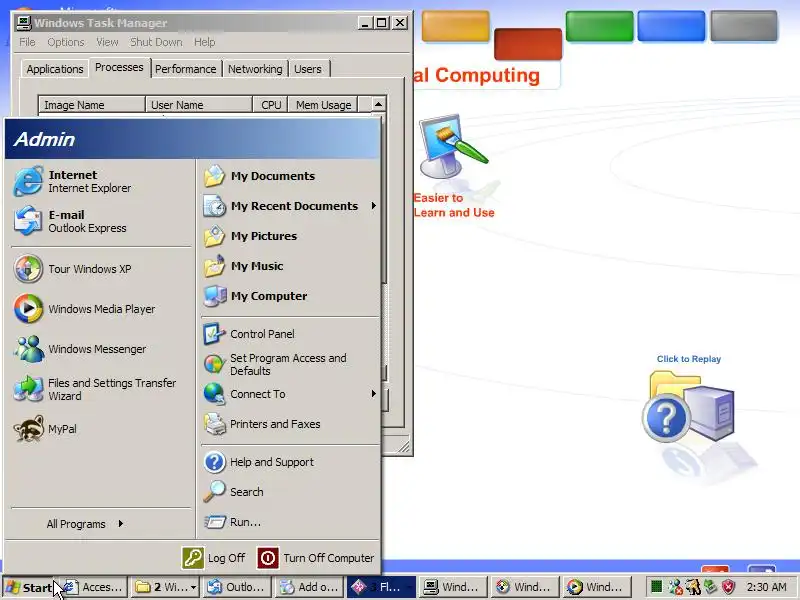Sort processes by Image Name column
This screenshot has height=600, width=800.
click(92, 105)
